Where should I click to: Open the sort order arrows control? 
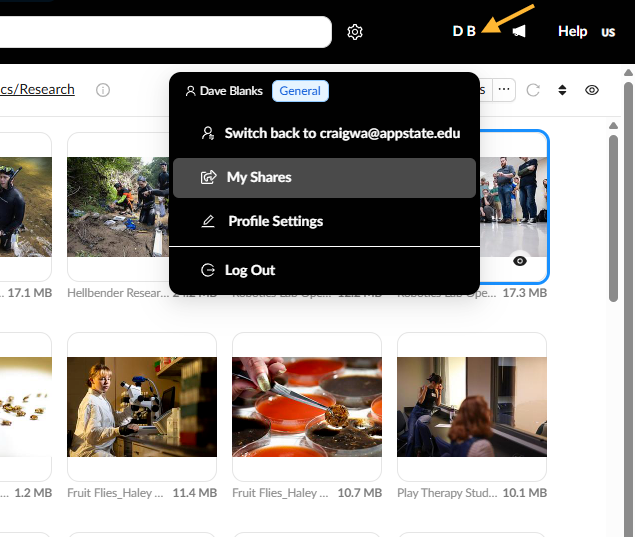pos(562,90)
